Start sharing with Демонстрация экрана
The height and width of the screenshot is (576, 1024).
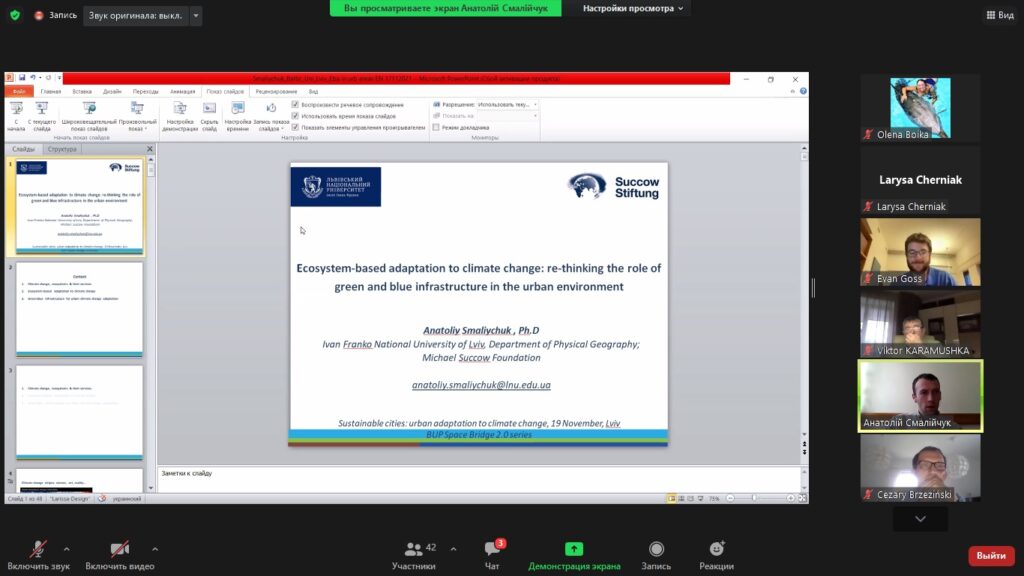click(574, 555)
